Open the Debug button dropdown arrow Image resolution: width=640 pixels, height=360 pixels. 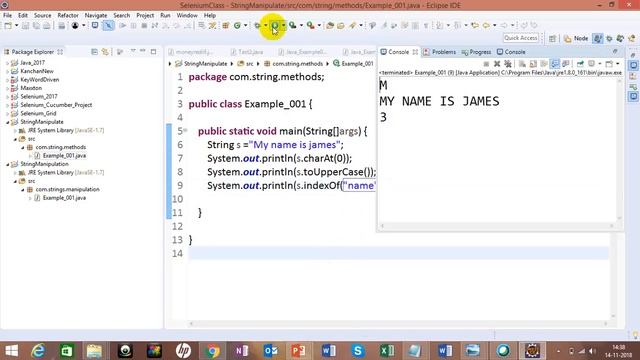coord(265,25)
